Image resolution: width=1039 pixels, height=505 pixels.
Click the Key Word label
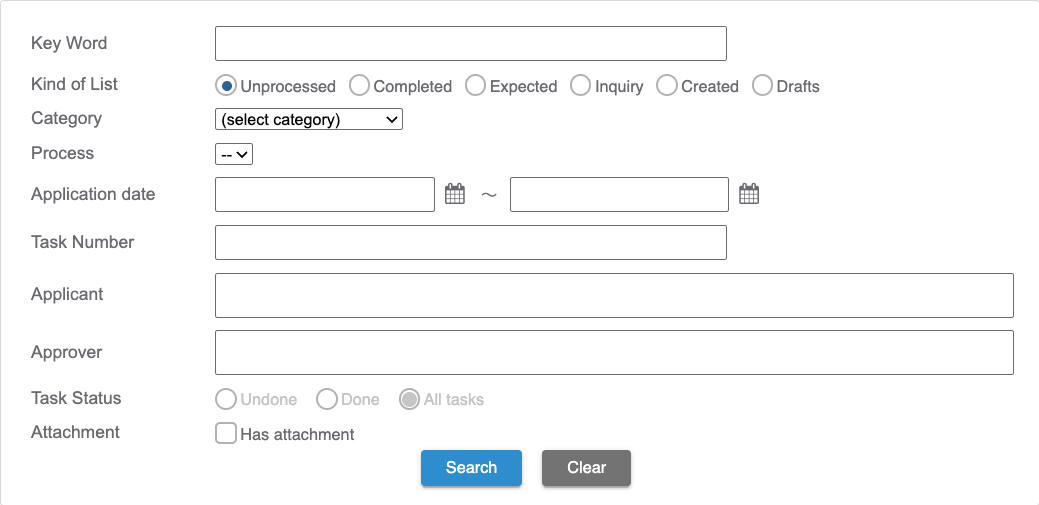pos(69,43)
